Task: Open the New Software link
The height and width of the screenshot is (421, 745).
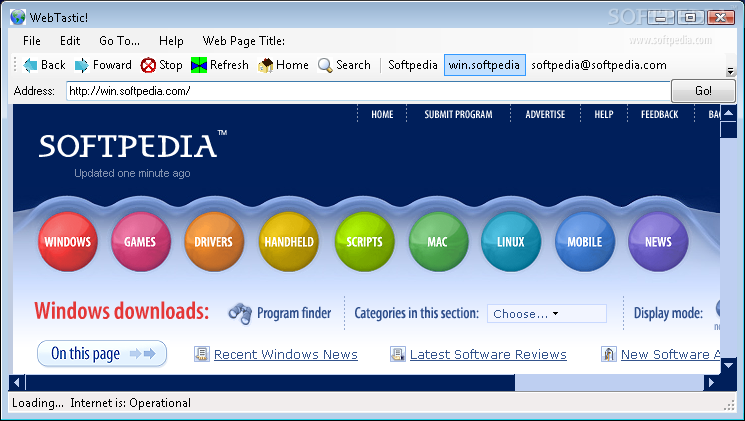Action: [x=670, y=354]
